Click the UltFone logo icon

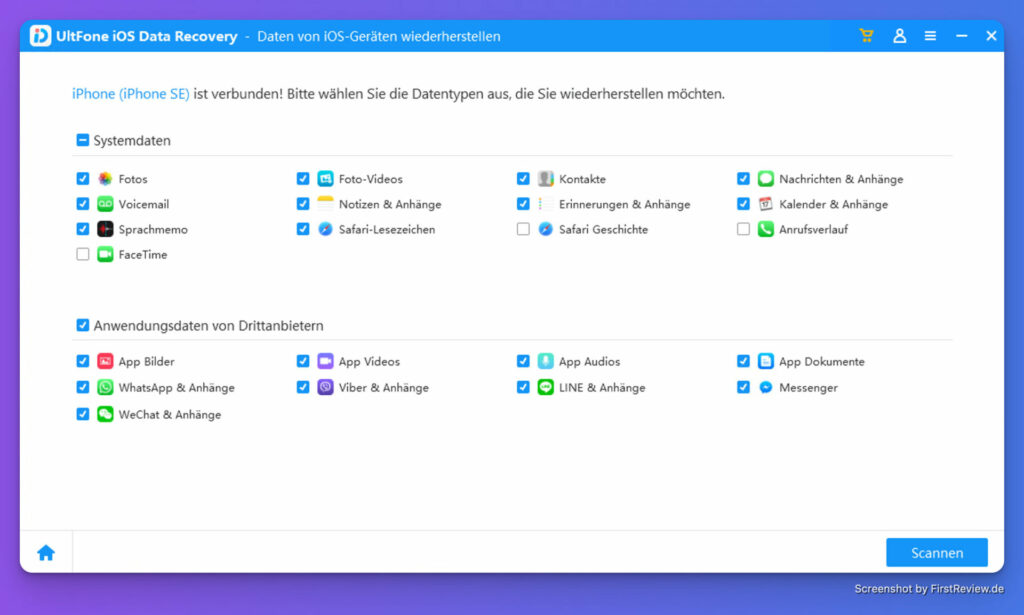pyautogui.click(x=40, y=36)
